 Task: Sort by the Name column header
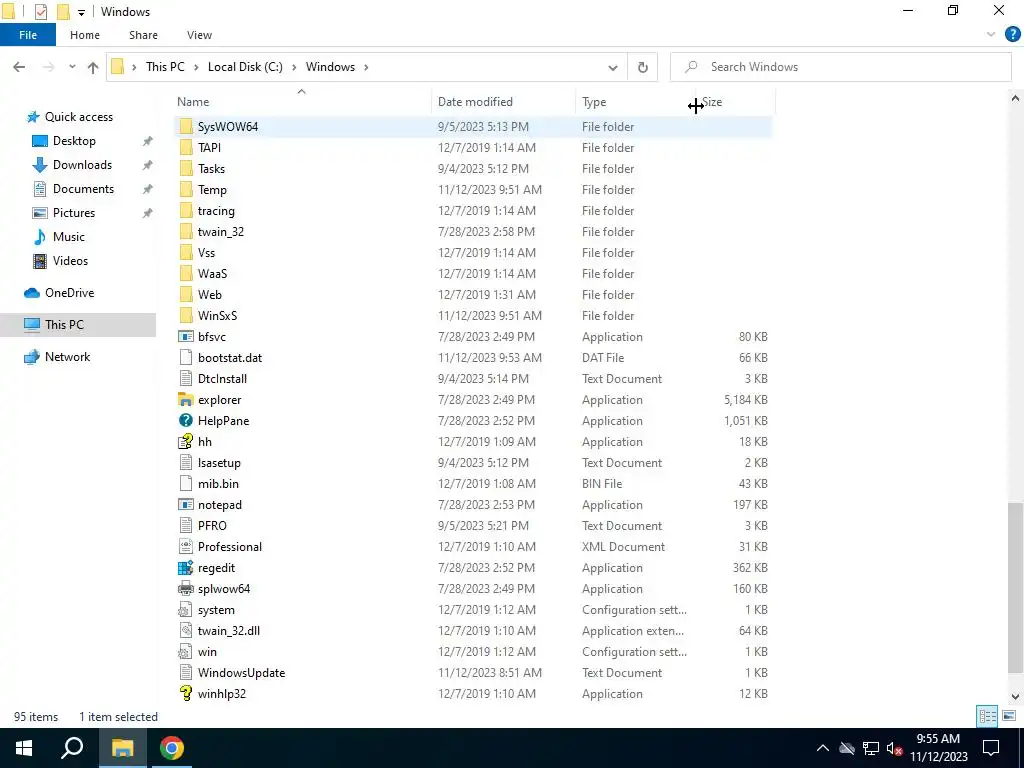302,102
